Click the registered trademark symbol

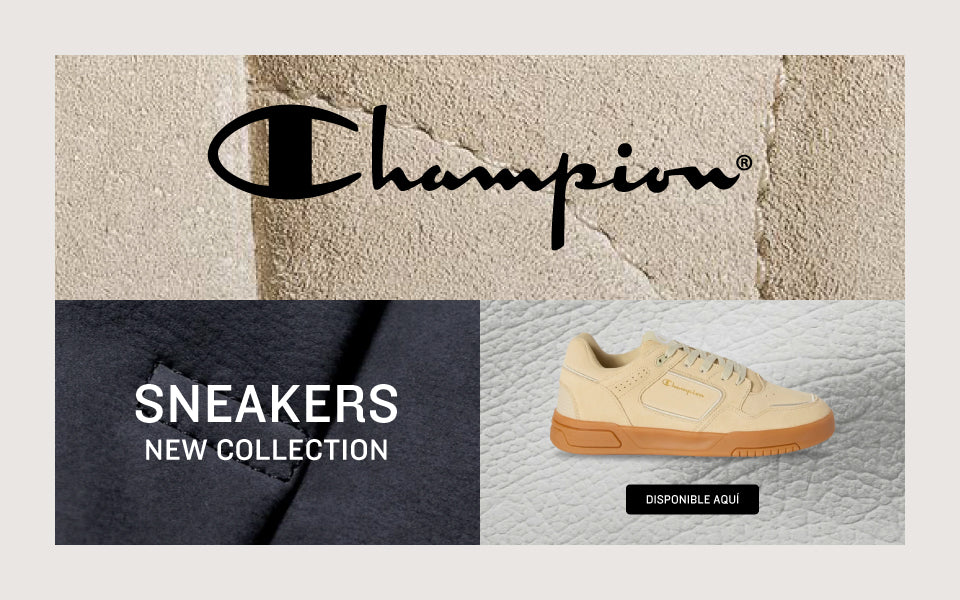click(743, 163)
